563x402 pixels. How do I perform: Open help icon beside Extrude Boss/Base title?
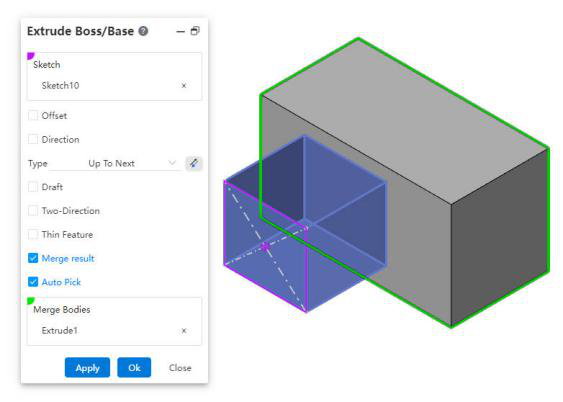tap(143, 31)
